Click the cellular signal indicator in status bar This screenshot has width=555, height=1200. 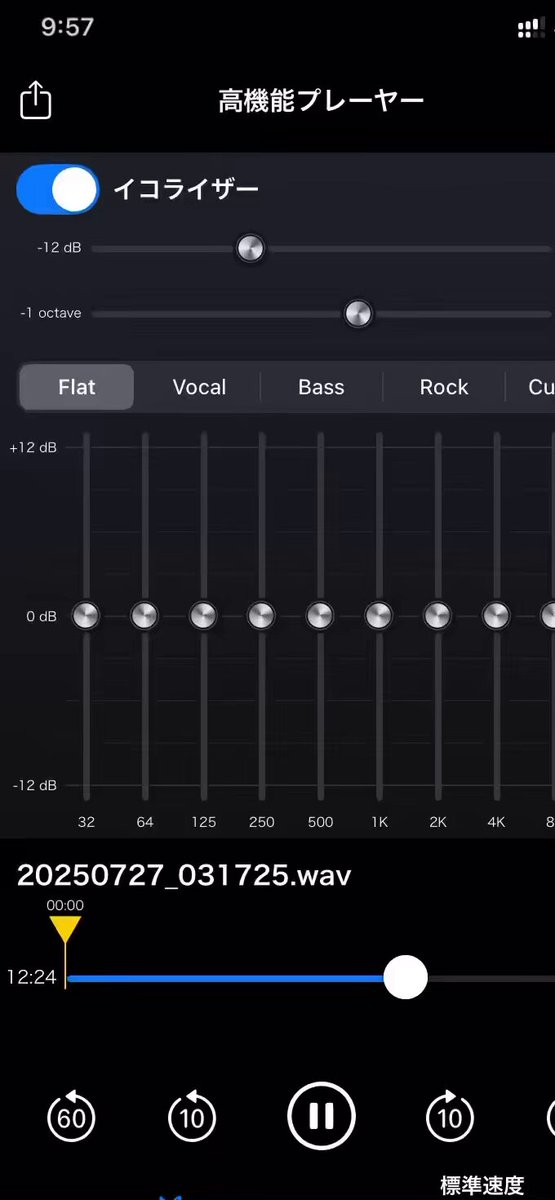point(531,29)
